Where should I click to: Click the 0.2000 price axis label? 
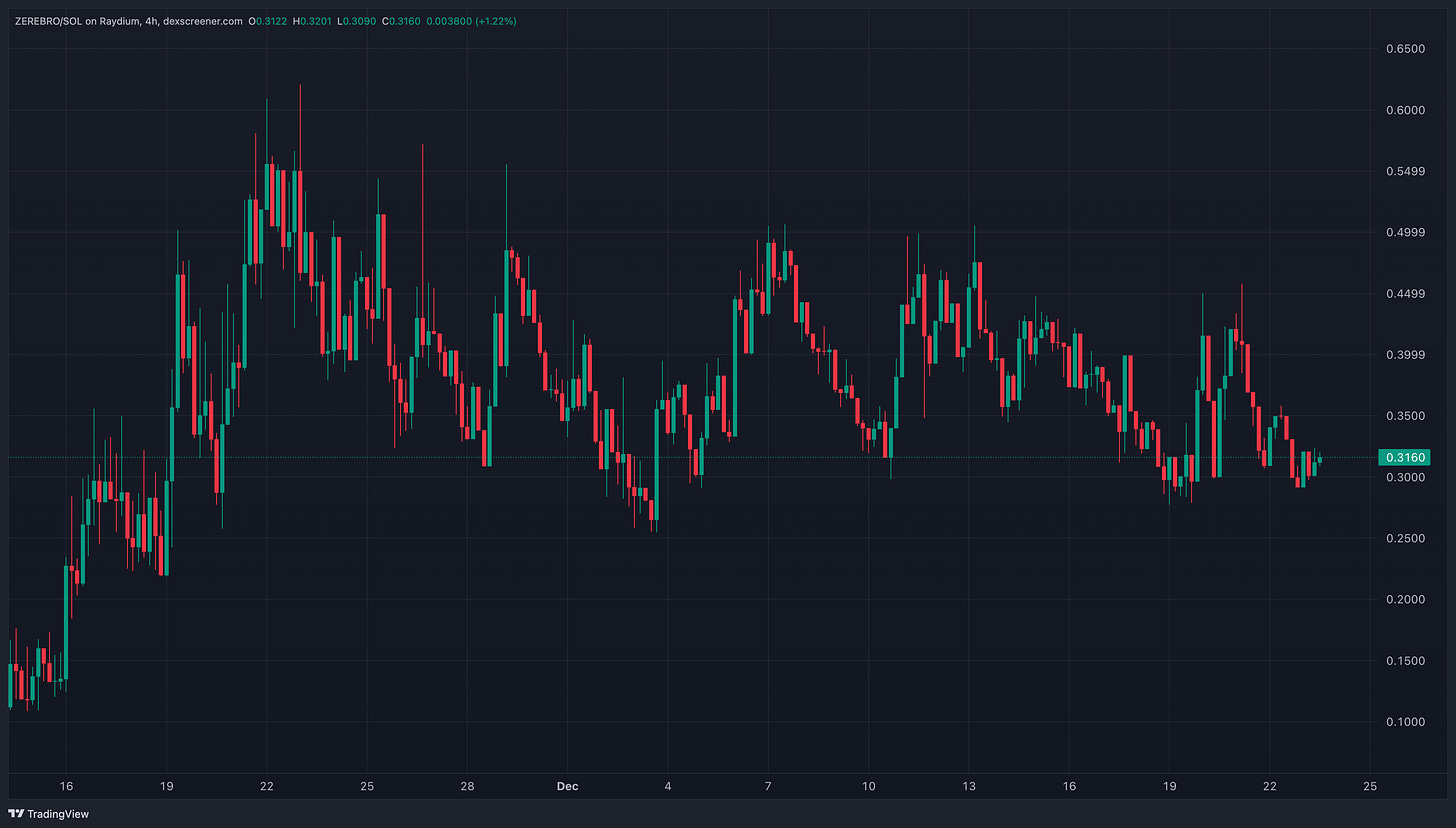coord(1406,600)
